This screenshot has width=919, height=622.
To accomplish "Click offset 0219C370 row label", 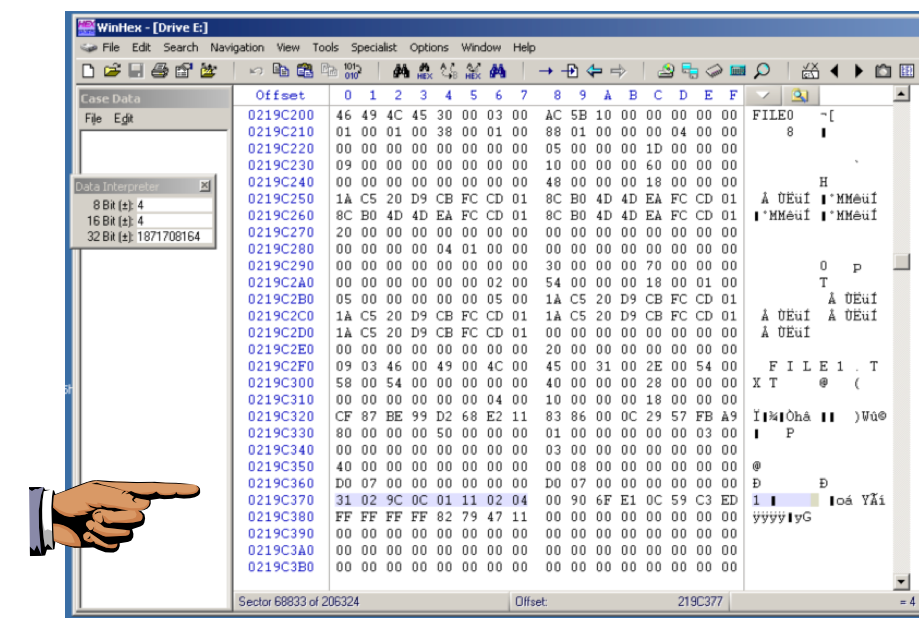I will [x=281, y=501].
